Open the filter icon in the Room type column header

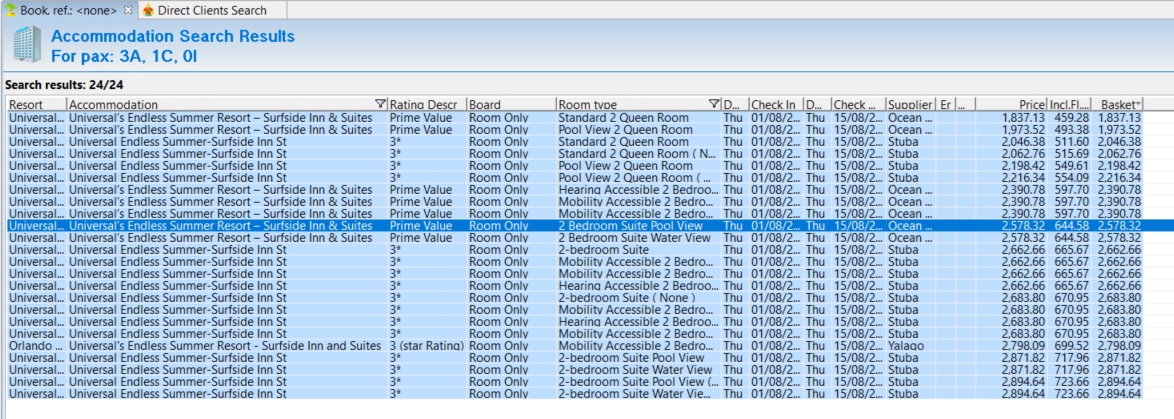point(714,105)
